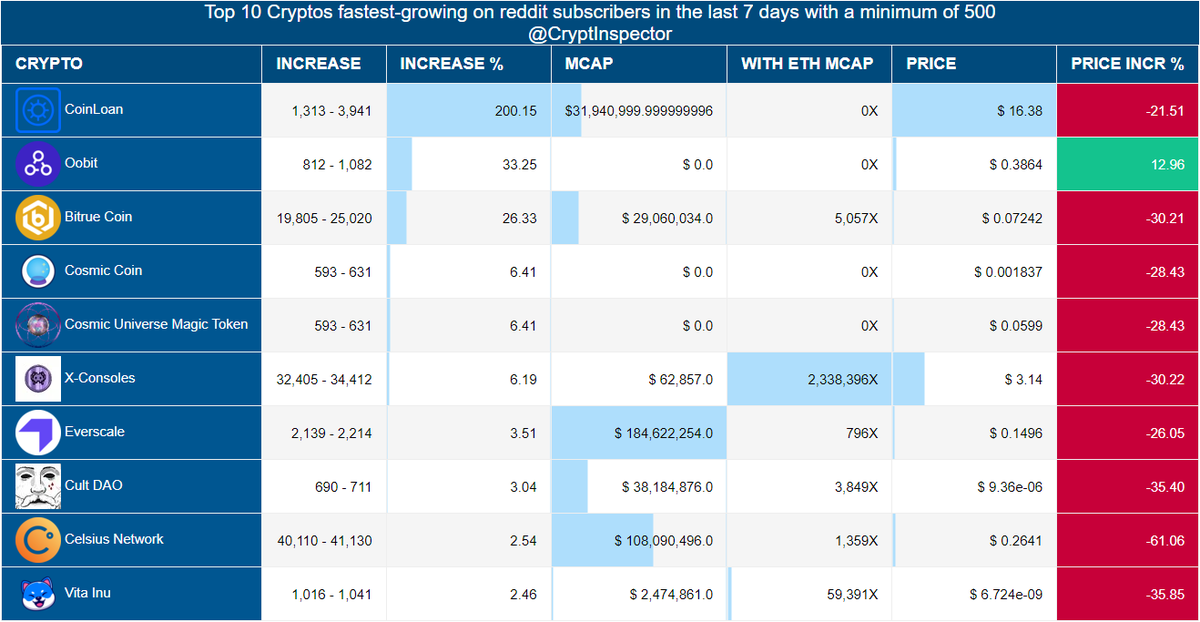This screenshot has height=622, width=1200.
Task: Select the WITH ETH MCAP column header
Action: [809, 64]
